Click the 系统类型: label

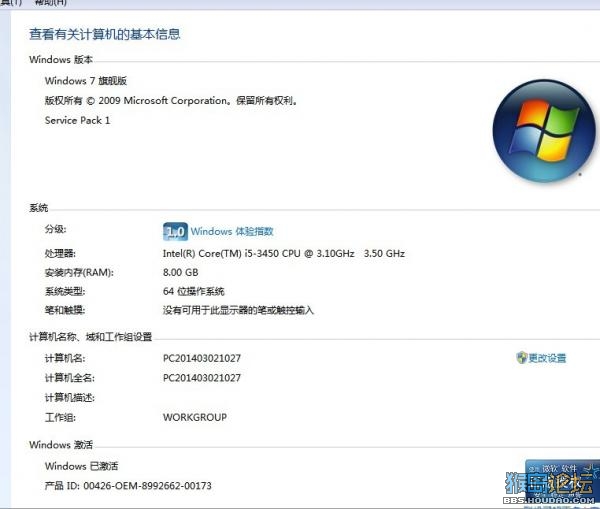point(65,292)
